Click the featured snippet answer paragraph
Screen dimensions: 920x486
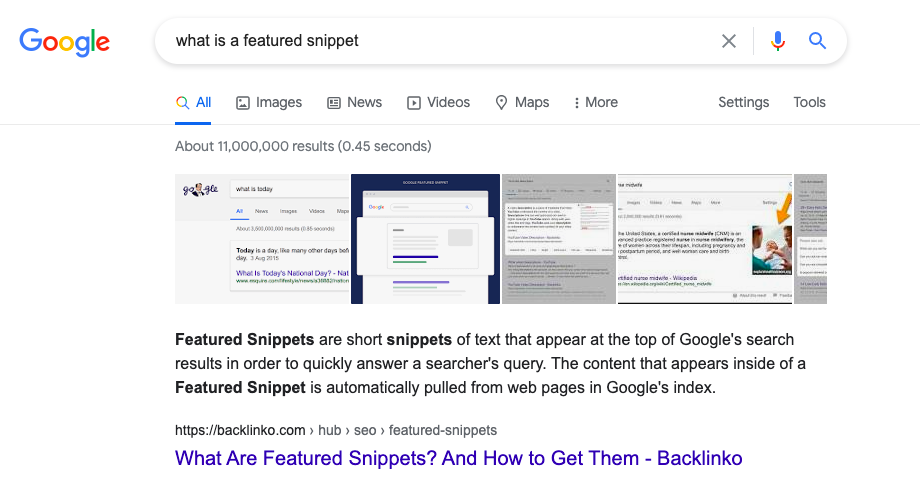[491, 363]
